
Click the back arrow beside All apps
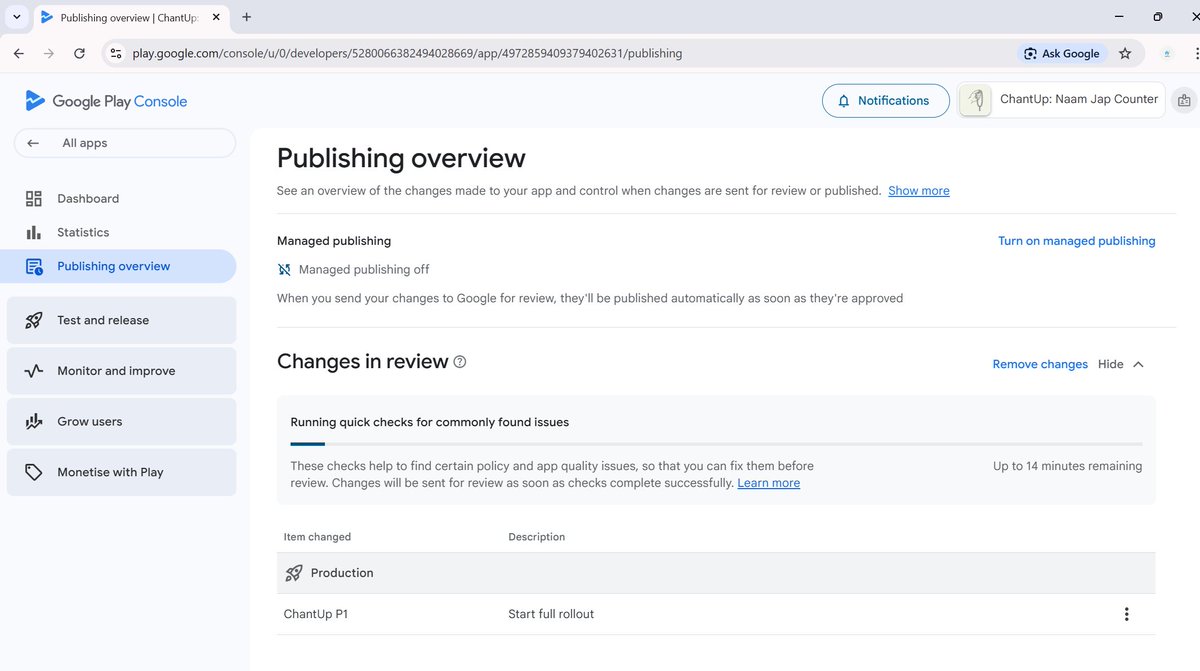tap(33, 143)
